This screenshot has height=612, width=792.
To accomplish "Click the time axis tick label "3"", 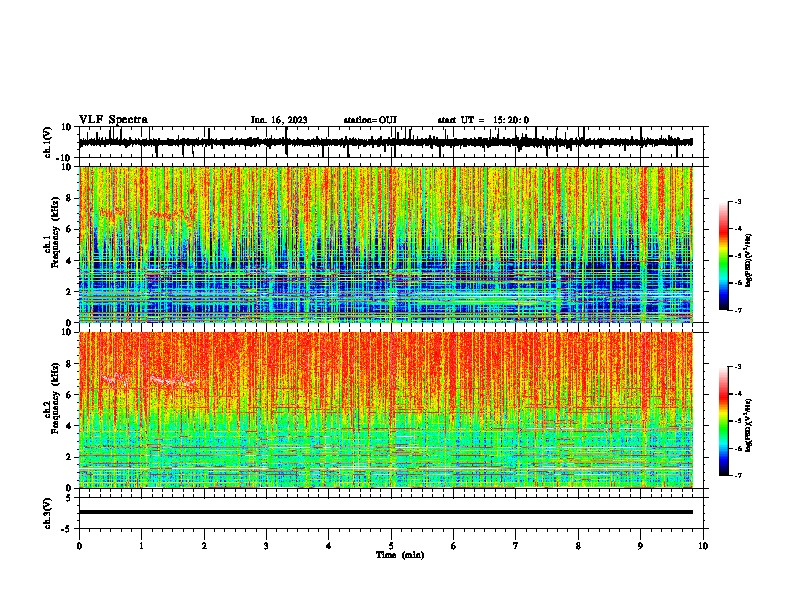I will (266, 546).
